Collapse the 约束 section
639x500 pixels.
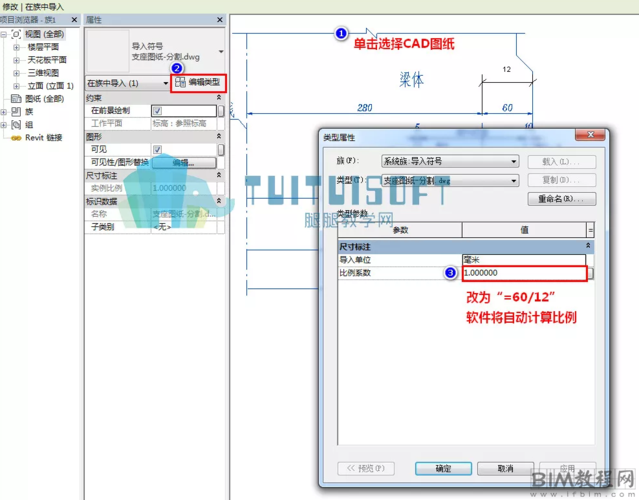pos(219,97)
